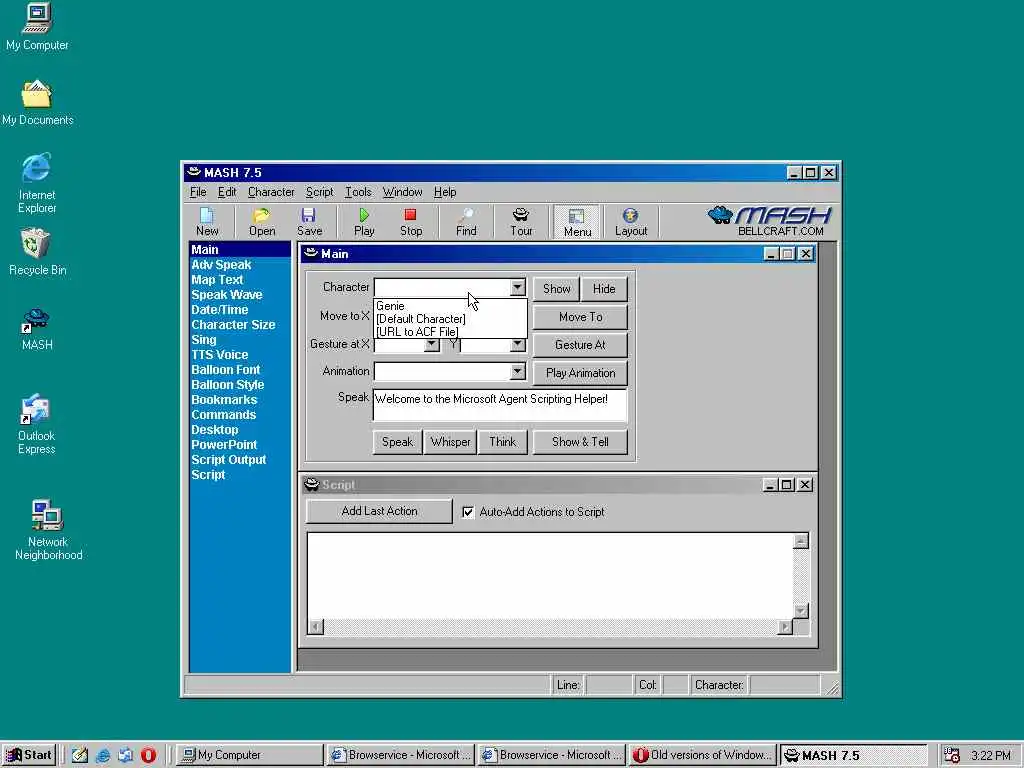Open the Tools menu

click(x=358, y=192)
